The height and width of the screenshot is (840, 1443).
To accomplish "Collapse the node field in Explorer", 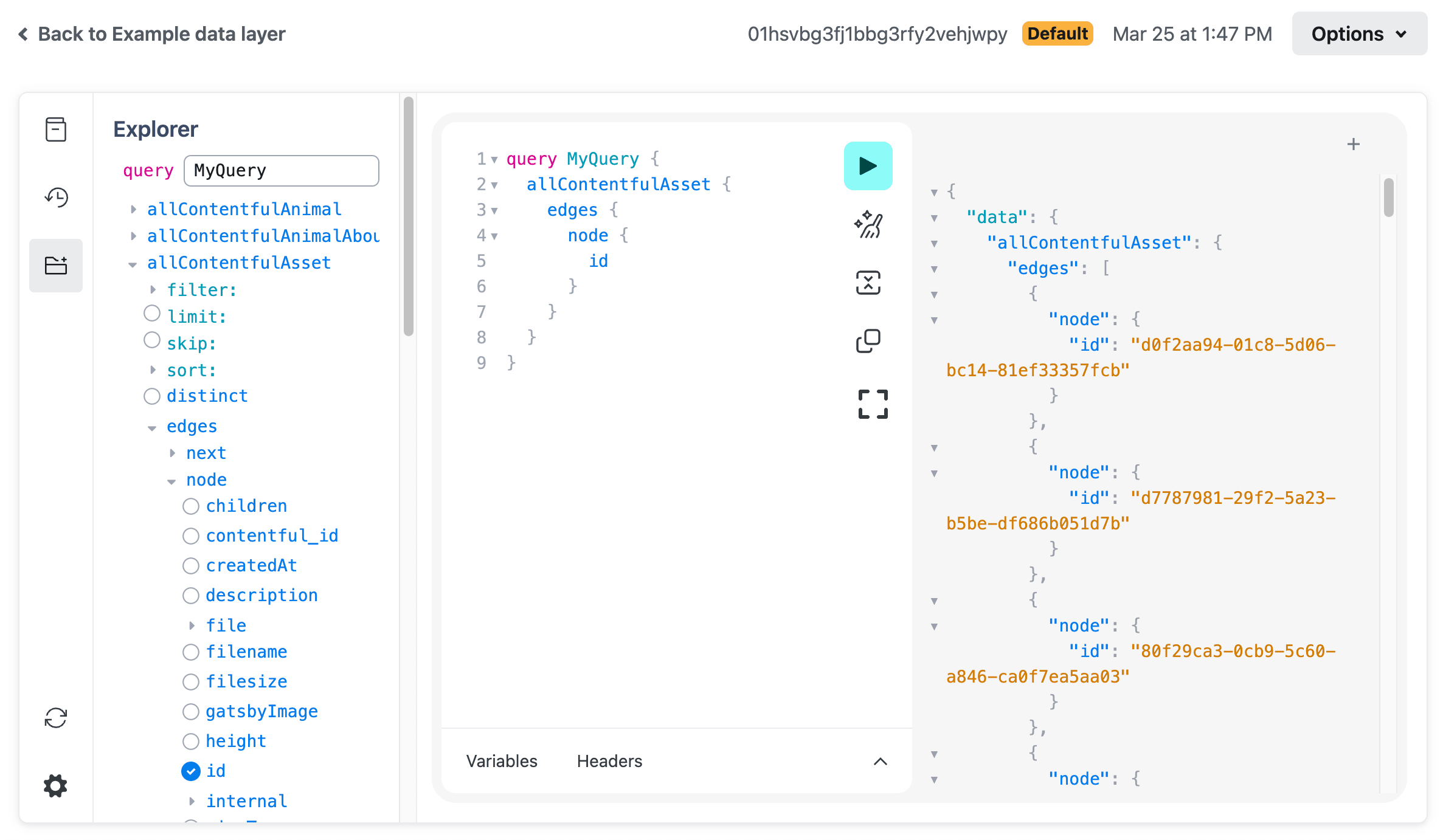I will tap(171, 481).
